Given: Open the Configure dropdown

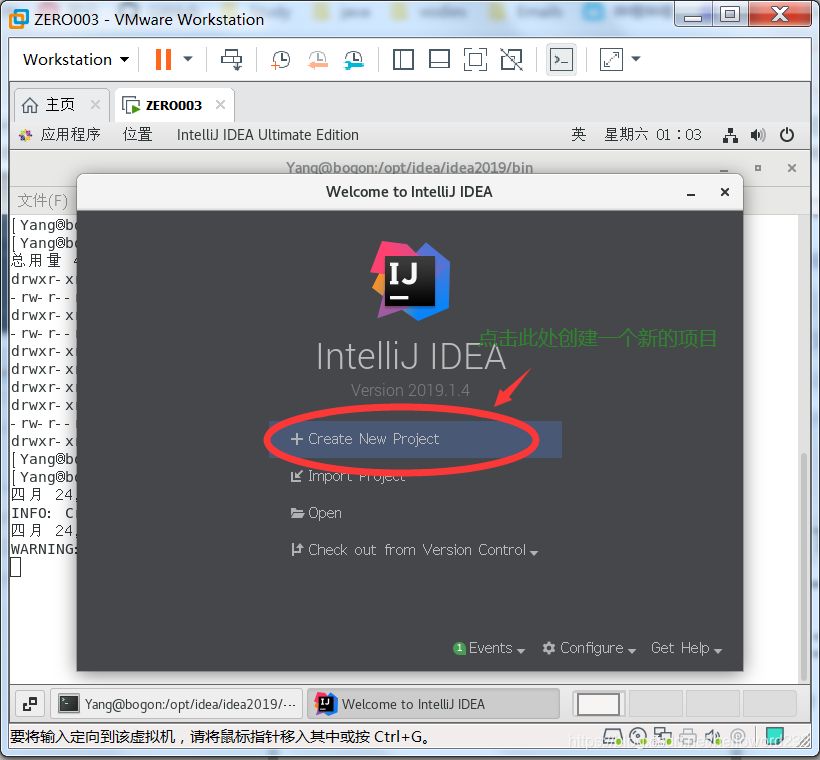Looking at the screenshot, I should [x=589, y=648].
